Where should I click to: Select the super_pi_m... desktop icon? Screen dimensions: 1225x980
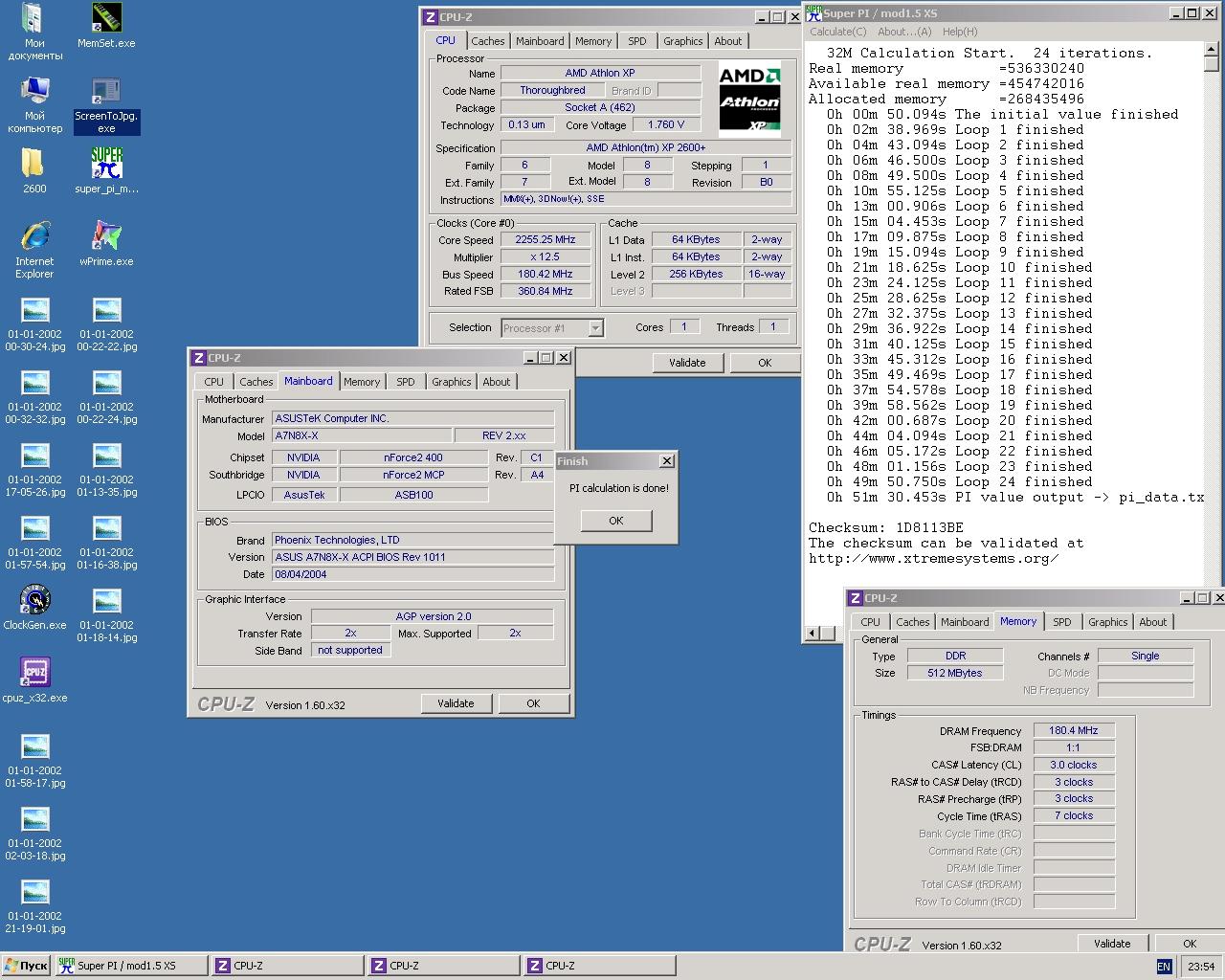click(x=106, y=171)
